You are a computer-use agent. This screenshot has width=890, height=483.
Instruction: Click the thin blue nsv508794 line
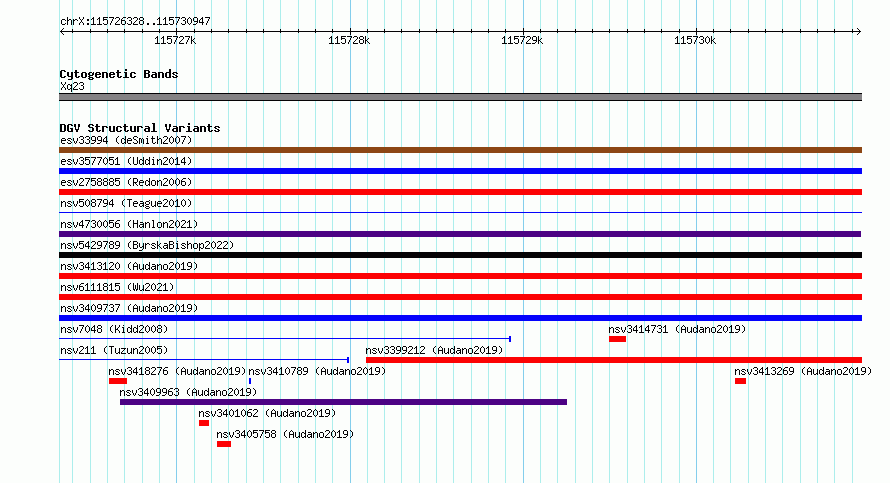tap(460, 212)
